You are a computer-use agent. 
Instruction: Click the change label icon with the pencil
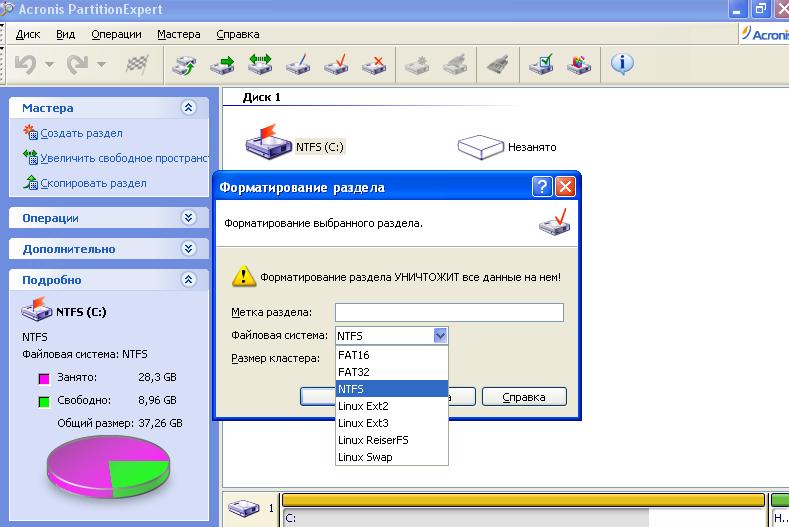click(x=298, y=65)
